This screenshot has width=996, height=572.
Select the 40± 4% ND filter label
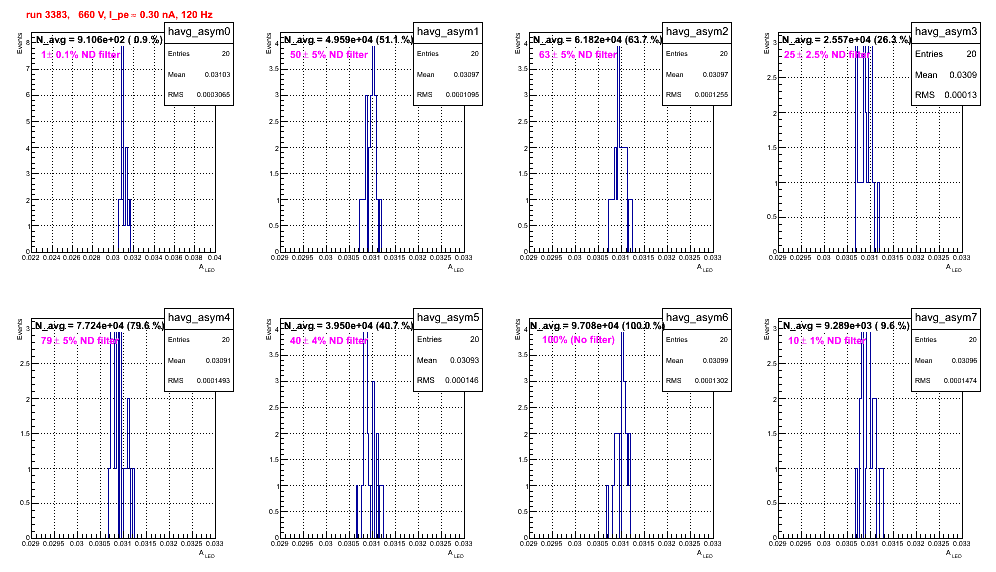click(x=329, y=341)
